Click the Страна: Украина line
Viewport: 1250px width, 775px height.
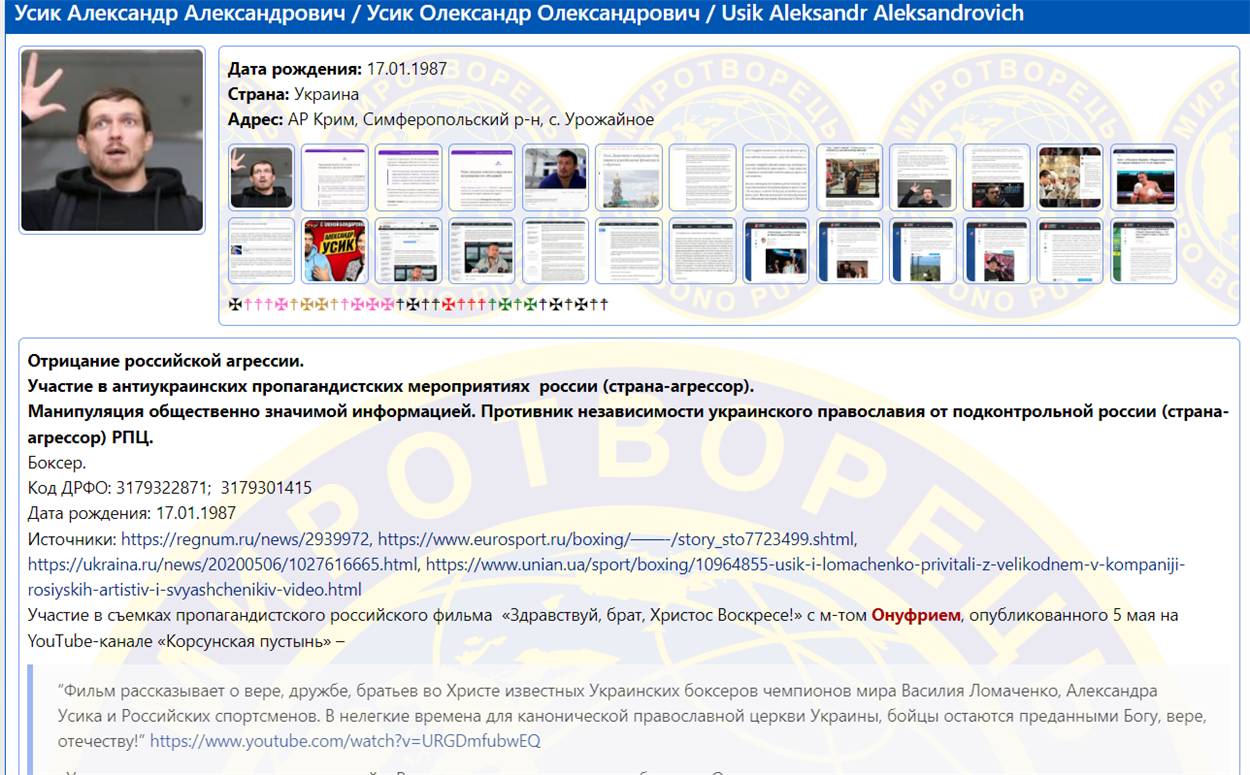click(293, 94)
